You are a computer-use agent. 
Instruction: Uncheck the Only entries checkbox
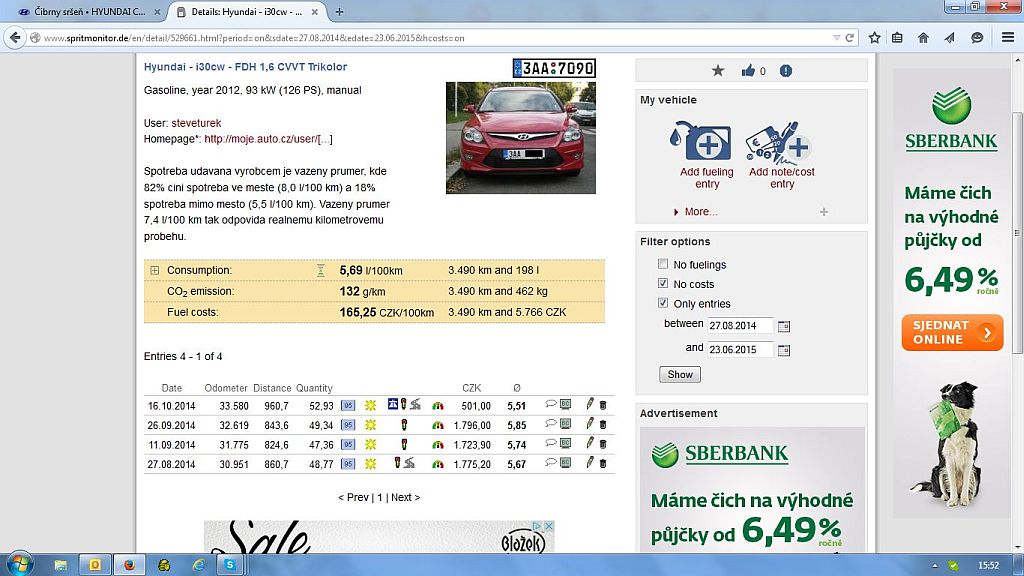pyautogui.click(x=663, y=303)
